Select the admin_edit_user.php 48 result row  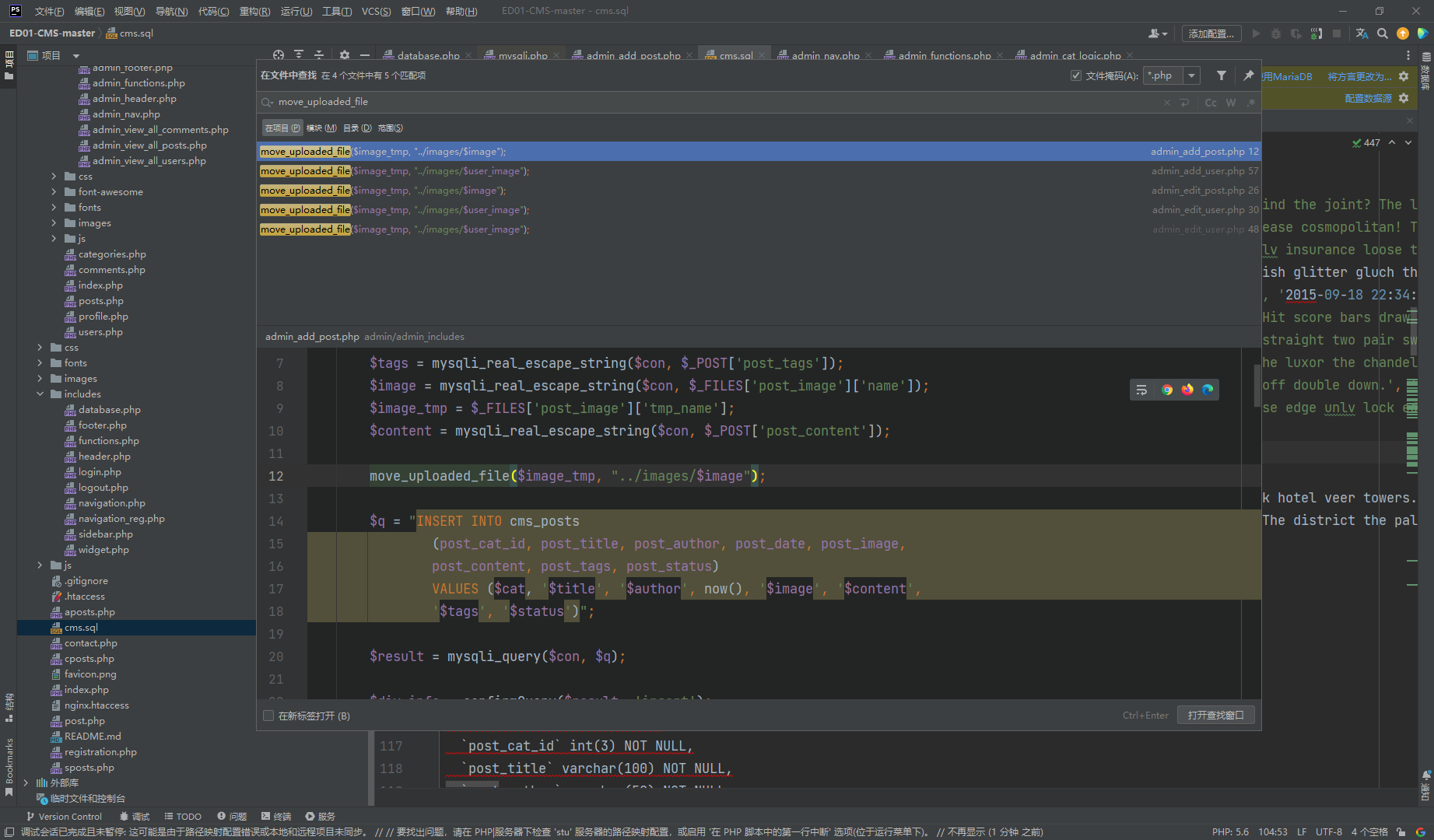click(759, 229)
